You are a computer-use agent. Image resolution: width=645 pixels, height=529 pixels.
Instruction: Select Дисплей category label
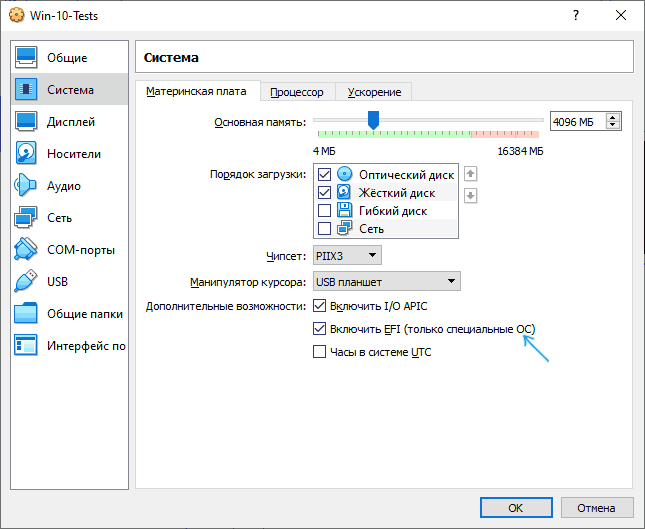[71, 122]
